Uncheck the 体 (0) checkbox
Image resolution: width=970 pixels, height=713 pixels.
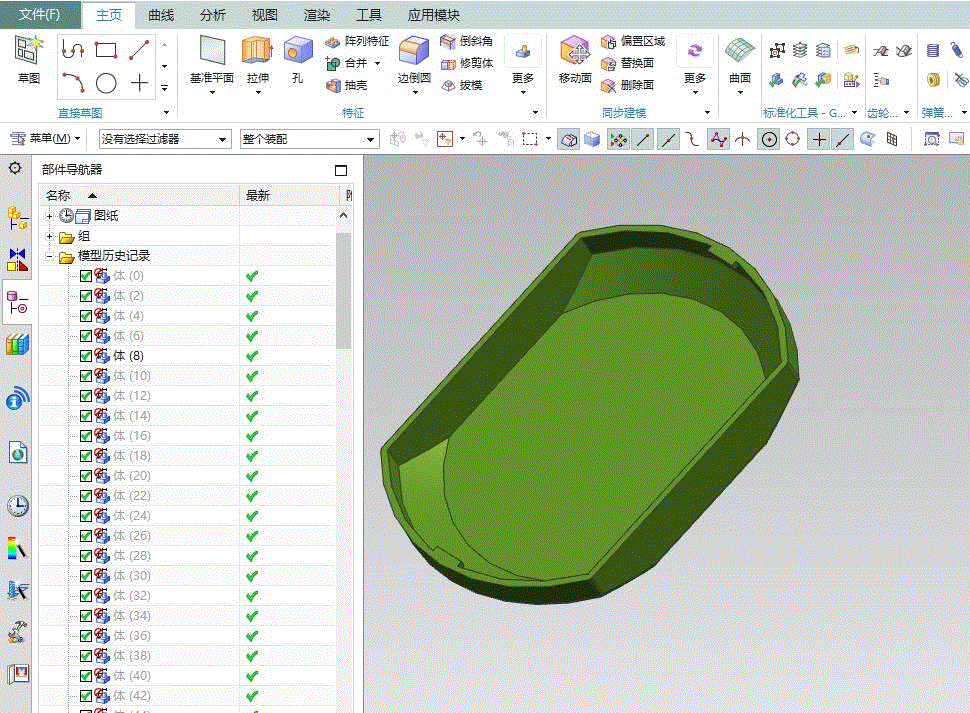coord(86,276)
